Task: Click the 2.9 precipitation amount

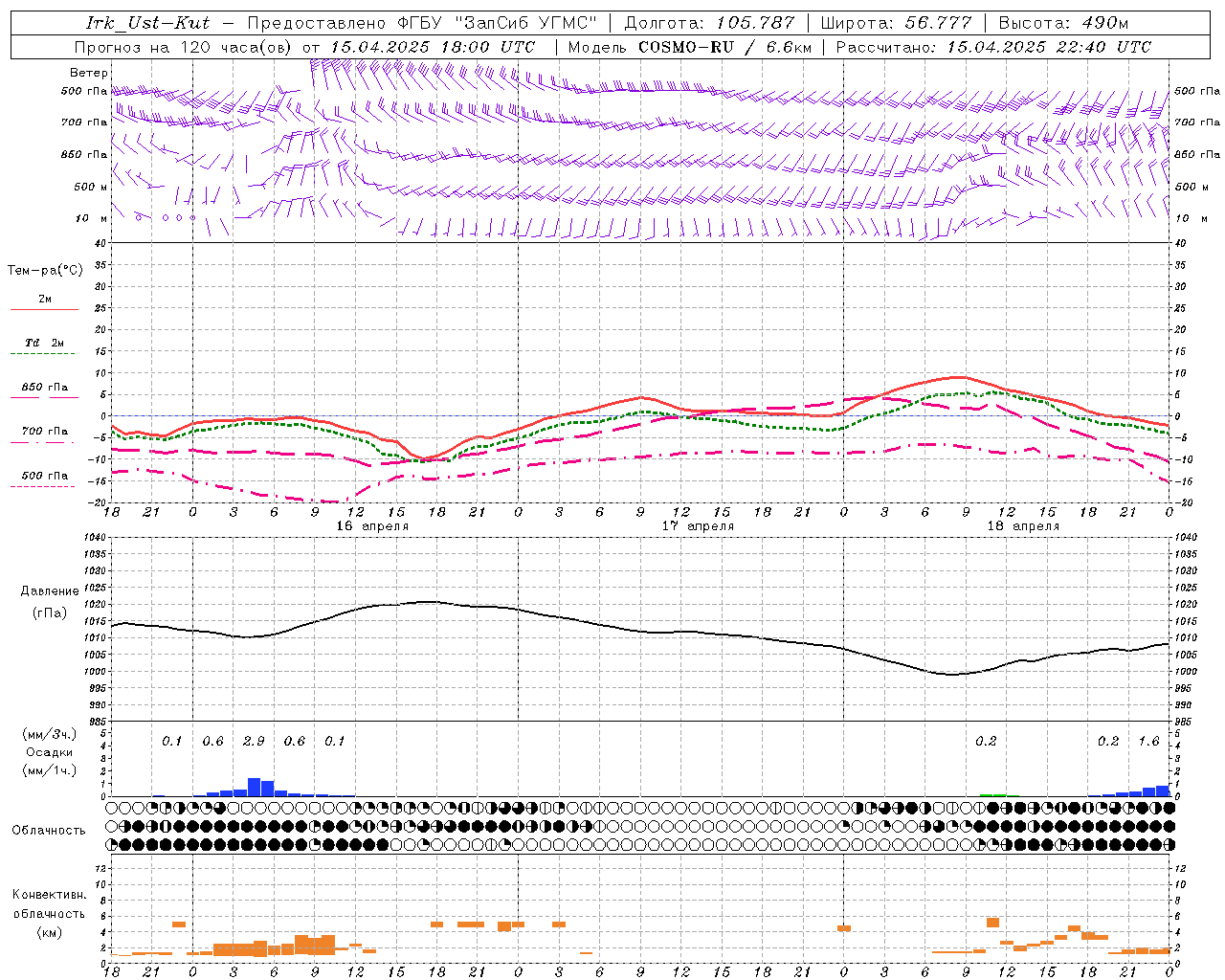Action: [254, 742]
